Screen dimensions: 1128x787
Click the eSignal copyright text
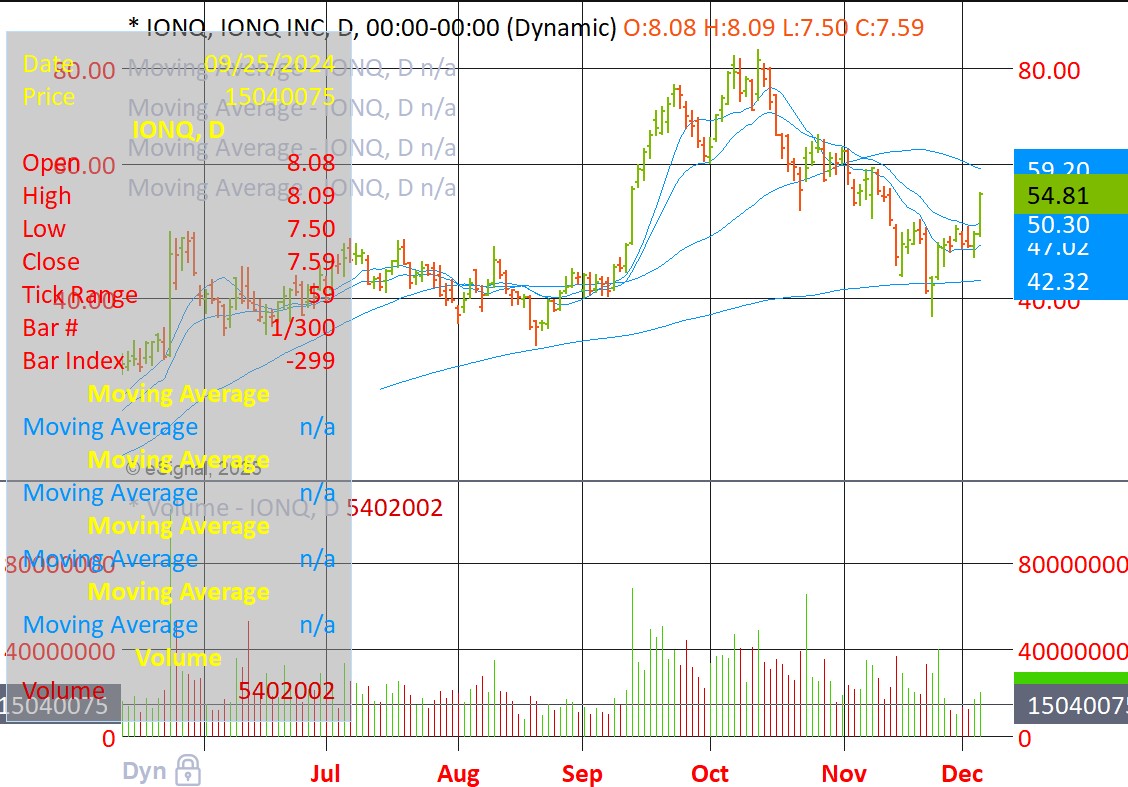193,466
